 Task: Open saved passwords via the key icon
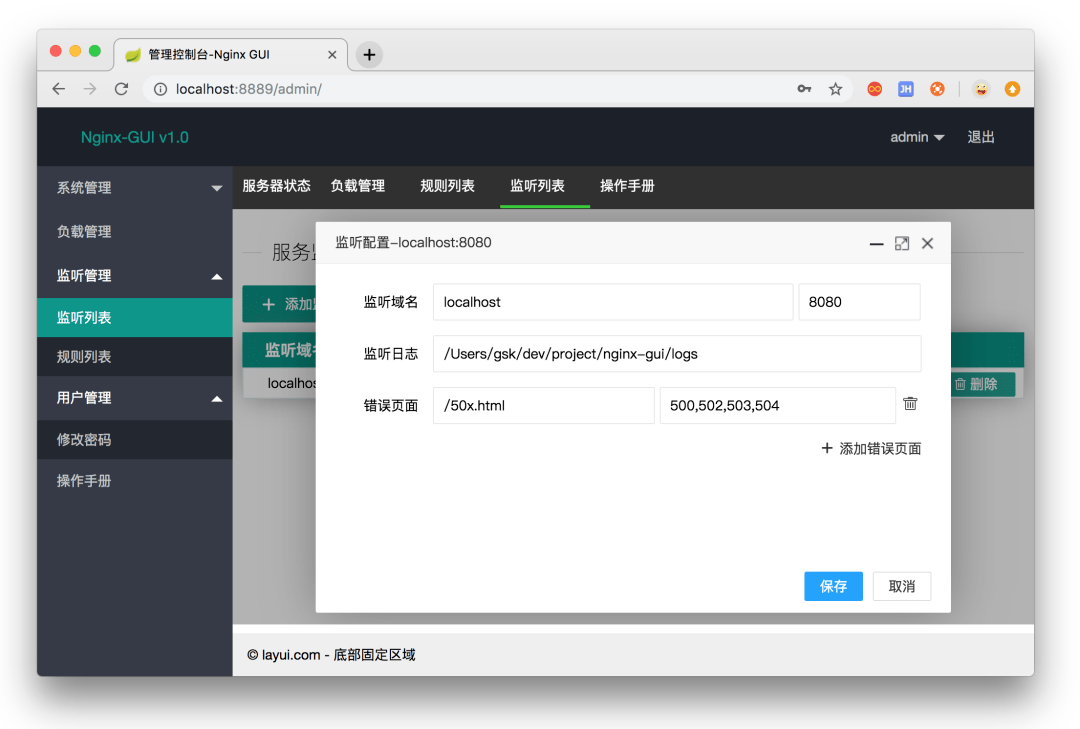(x=804, y=88)
